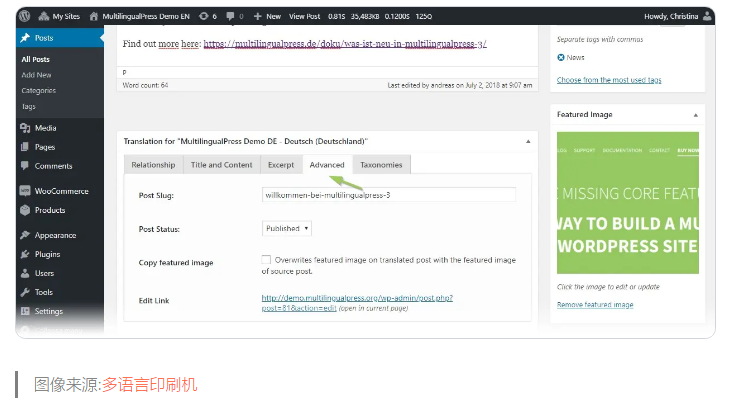
Task: Open the comments bubble icon in admin bar
Action: pyautogui.click(x=230, y=16)
